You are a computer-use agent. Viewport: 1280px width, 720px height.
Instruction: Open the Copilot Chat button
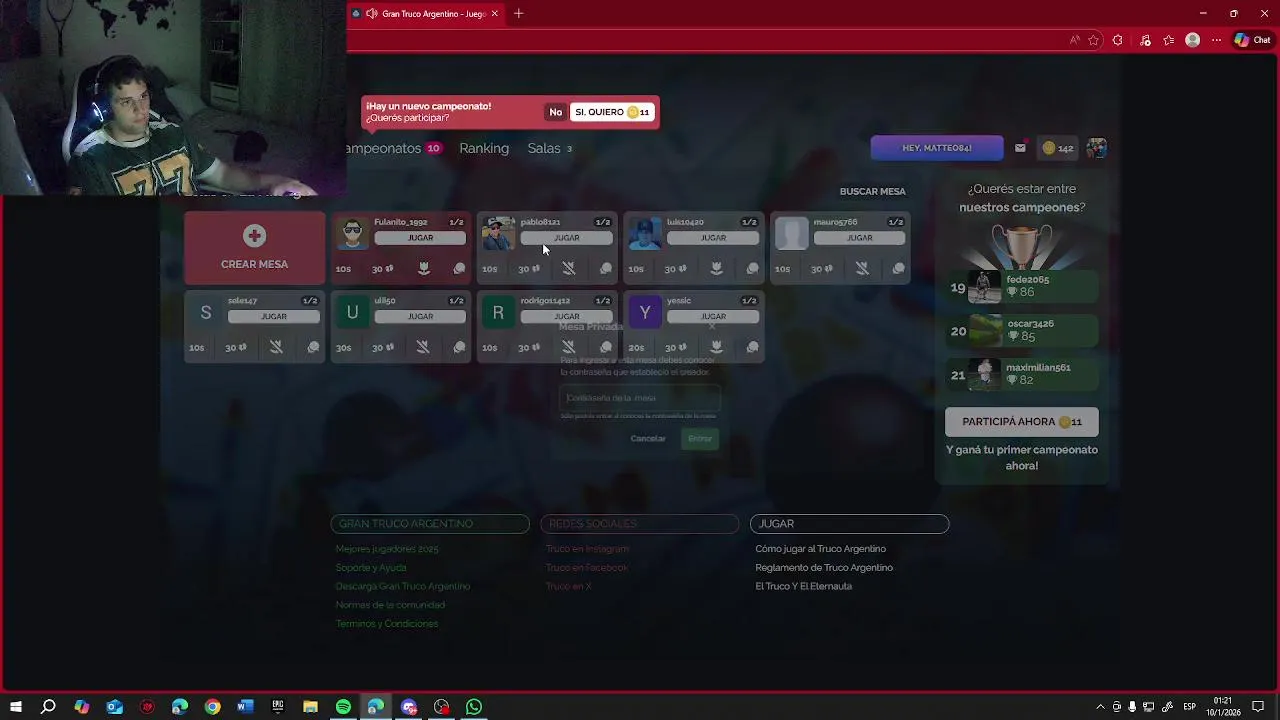(1253, 40)
